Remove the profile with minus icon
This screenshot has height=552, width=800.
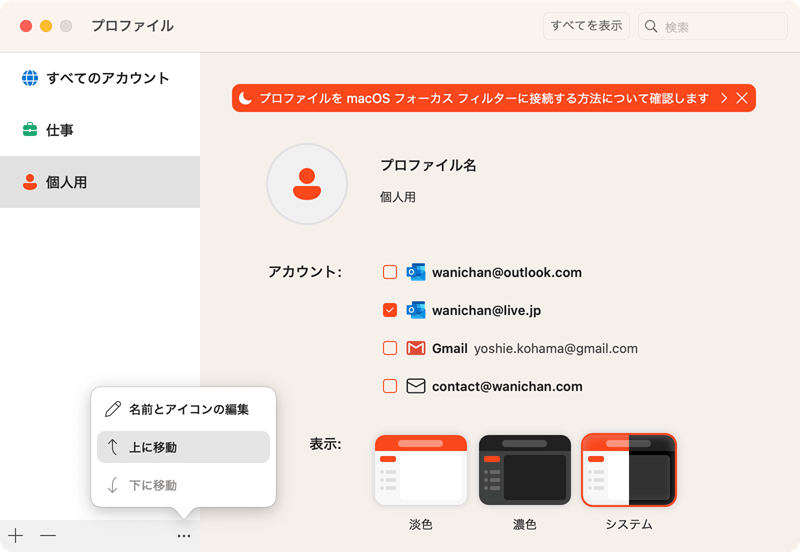click(x=48, y=535)
